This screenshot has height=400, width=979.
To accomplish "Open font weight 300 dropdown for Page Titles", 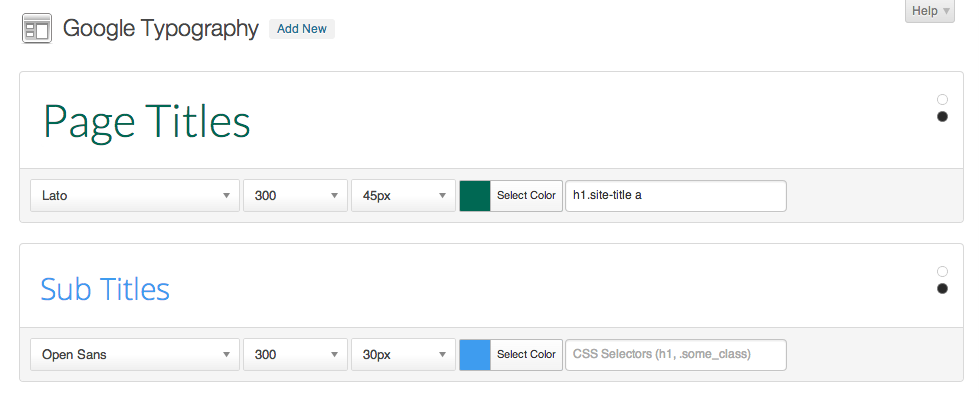I will [x=295, y=196].
